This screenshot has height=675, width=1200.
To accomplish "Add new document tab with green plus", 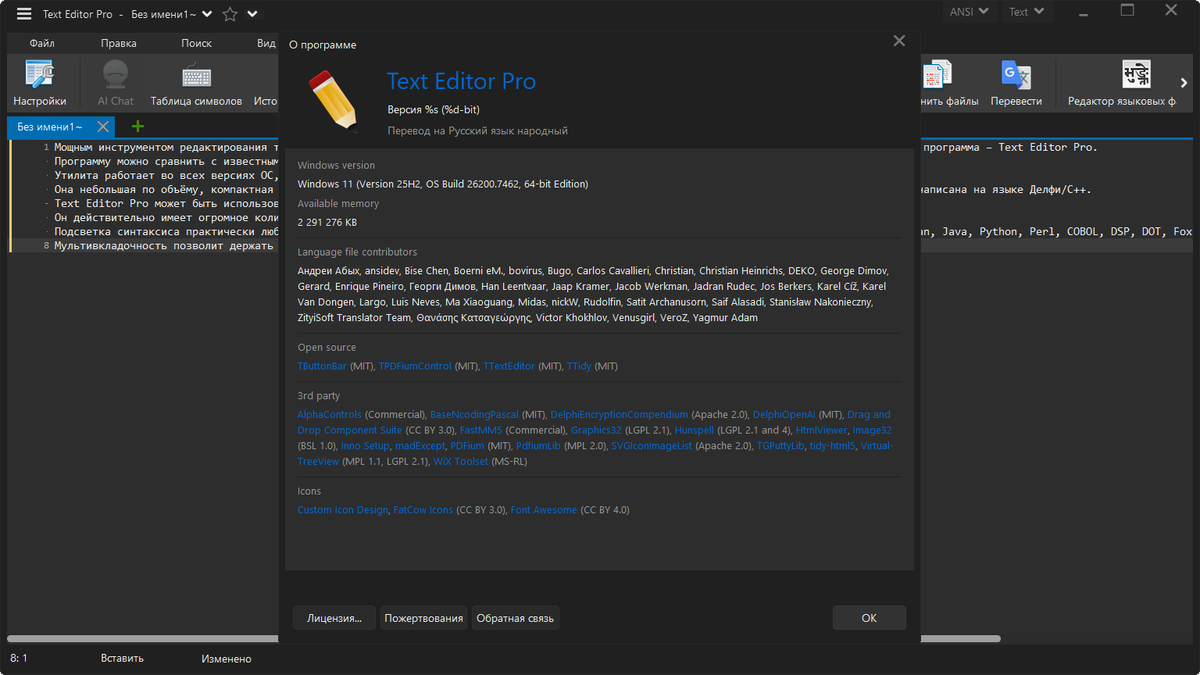I will (138, 126).
